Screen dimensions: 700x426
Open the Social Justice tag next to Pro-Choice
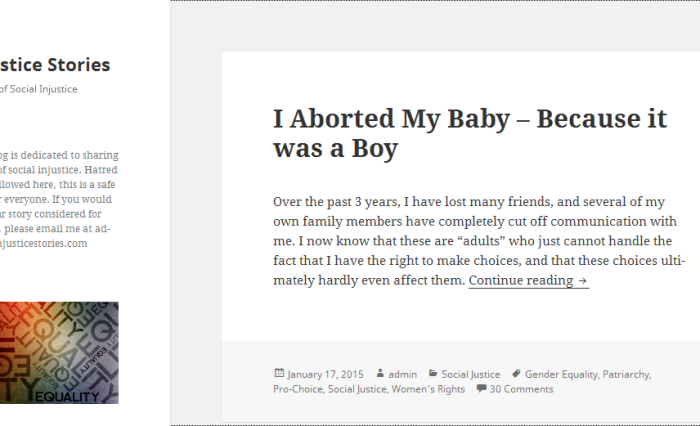(x=357, y=389)
